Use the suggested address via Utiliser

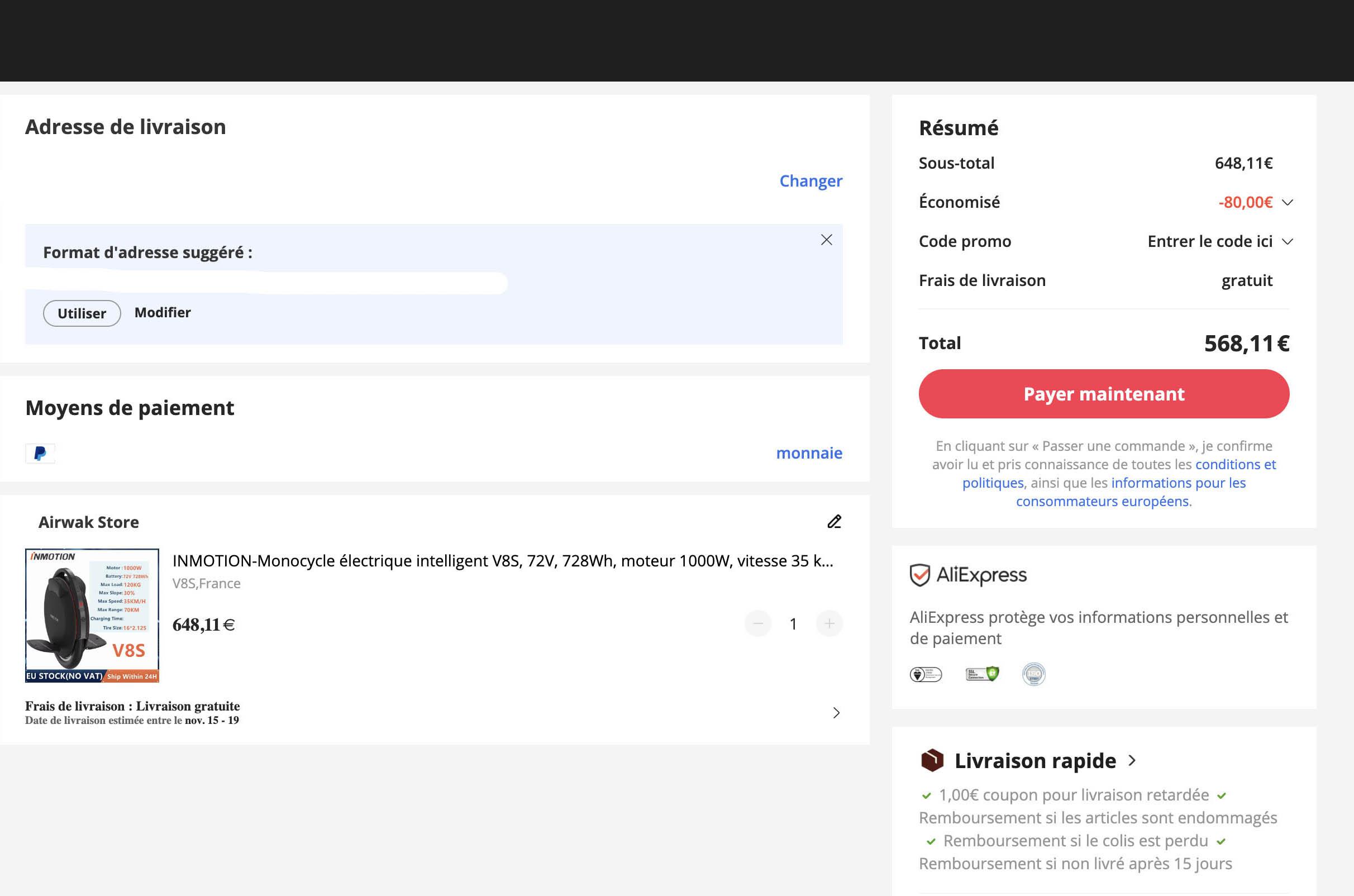pyautogui.click(x=82, y=313)
